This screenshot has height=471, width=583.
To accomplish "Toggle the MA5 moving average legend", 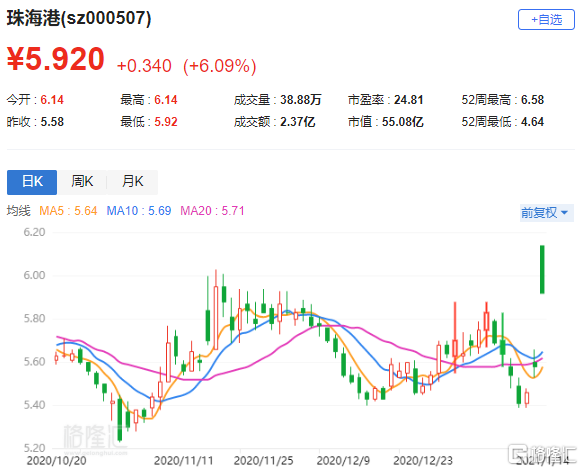I will click(x=68, y=211).
